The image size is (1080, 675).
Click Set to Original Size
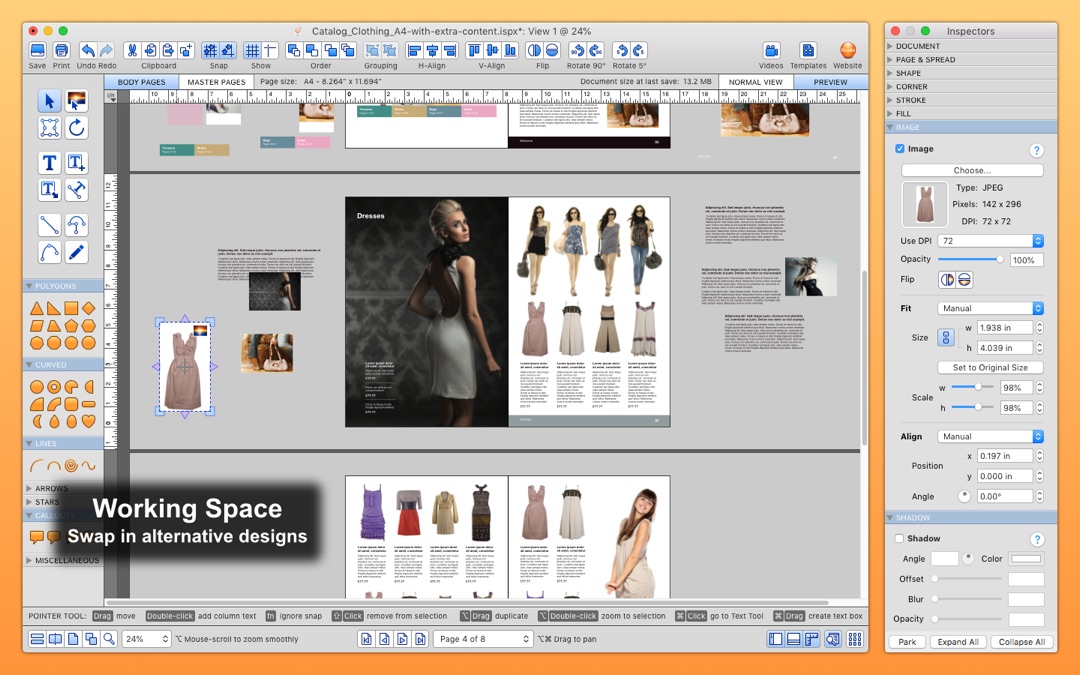coord(990,368)
